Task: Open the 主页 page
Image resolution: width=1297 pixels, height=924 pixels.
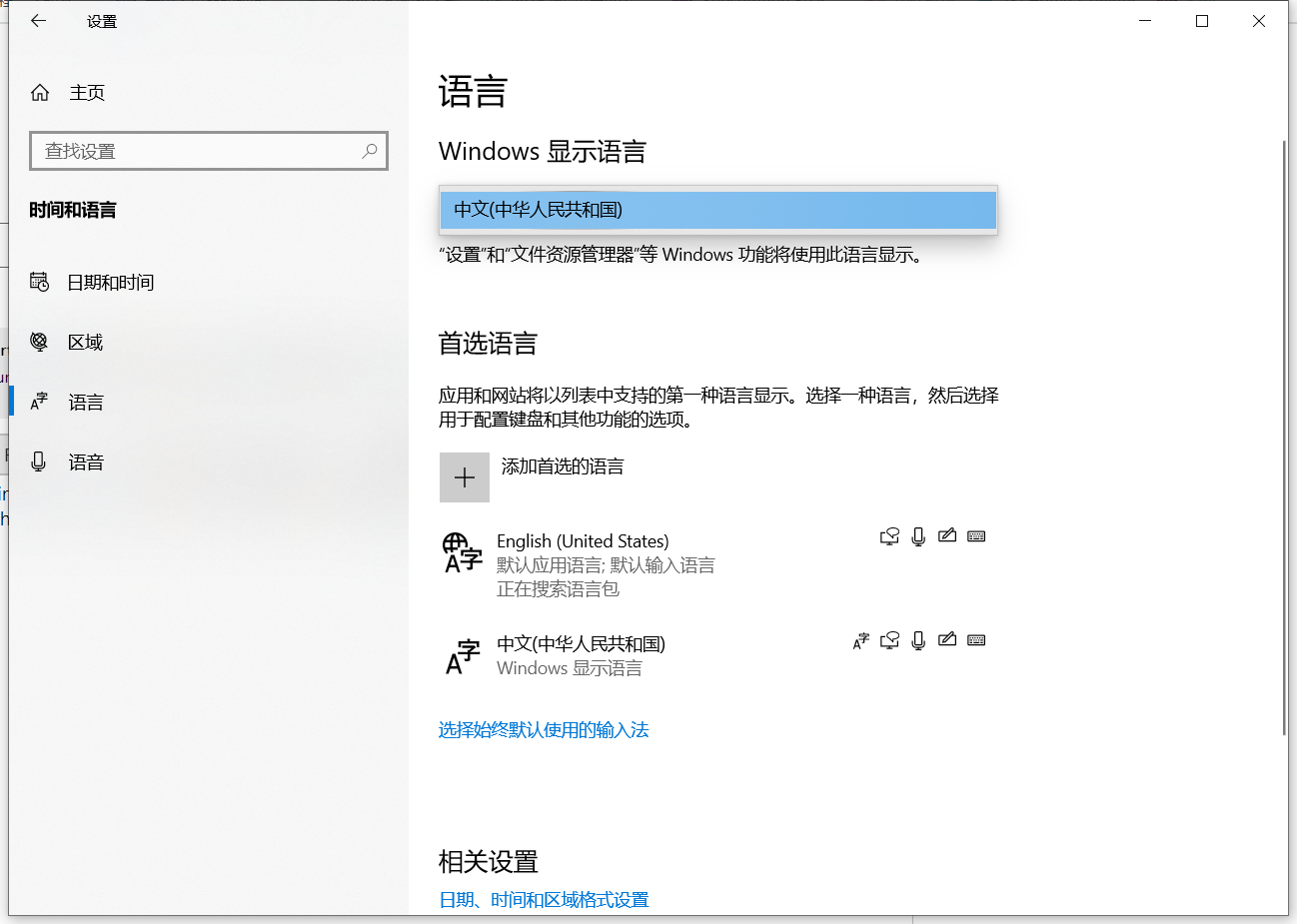Action: coord(87,93)
